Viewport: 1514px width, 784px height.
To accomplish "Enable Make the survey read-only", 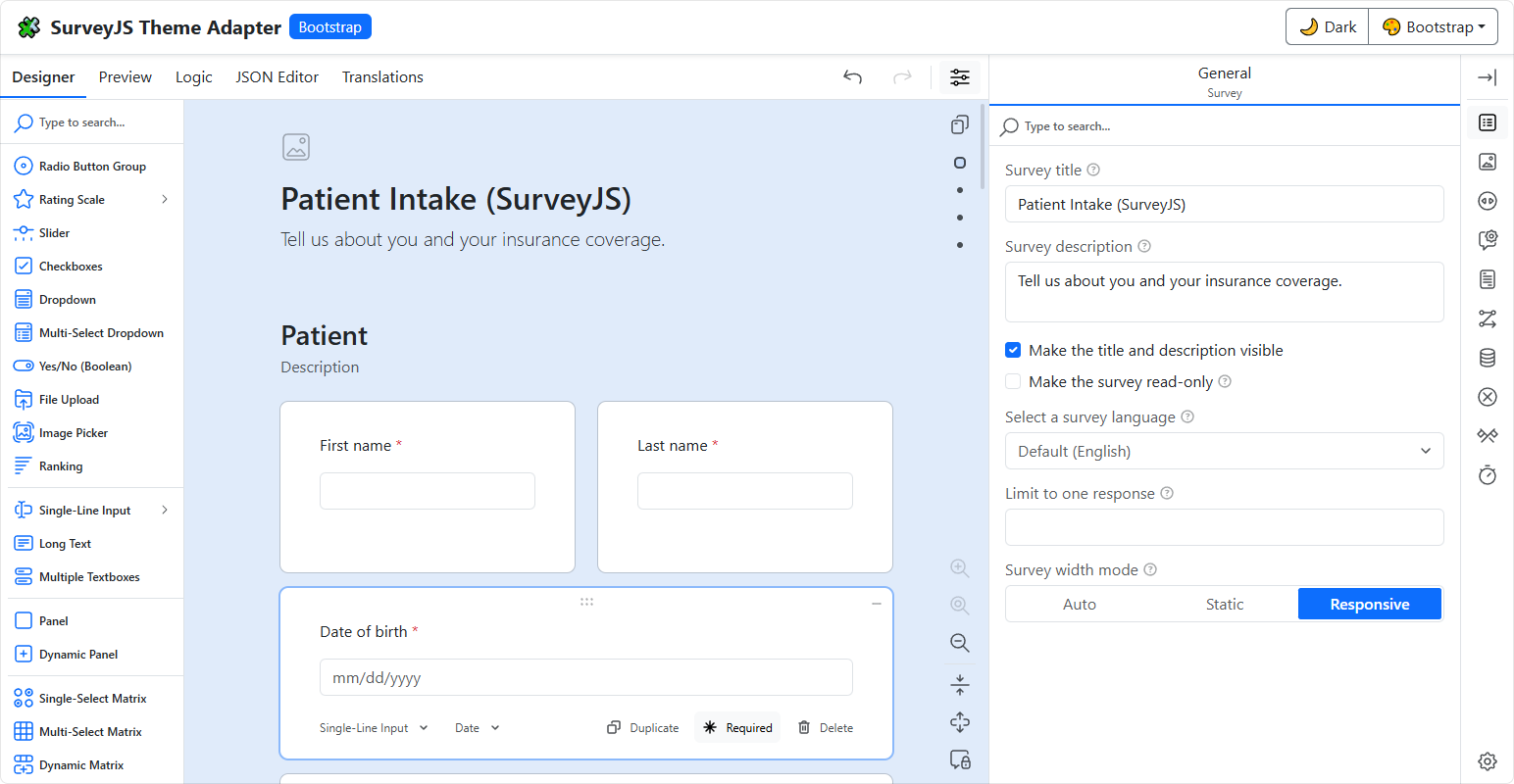I will pyautogui.click(x=1013, y=381).
